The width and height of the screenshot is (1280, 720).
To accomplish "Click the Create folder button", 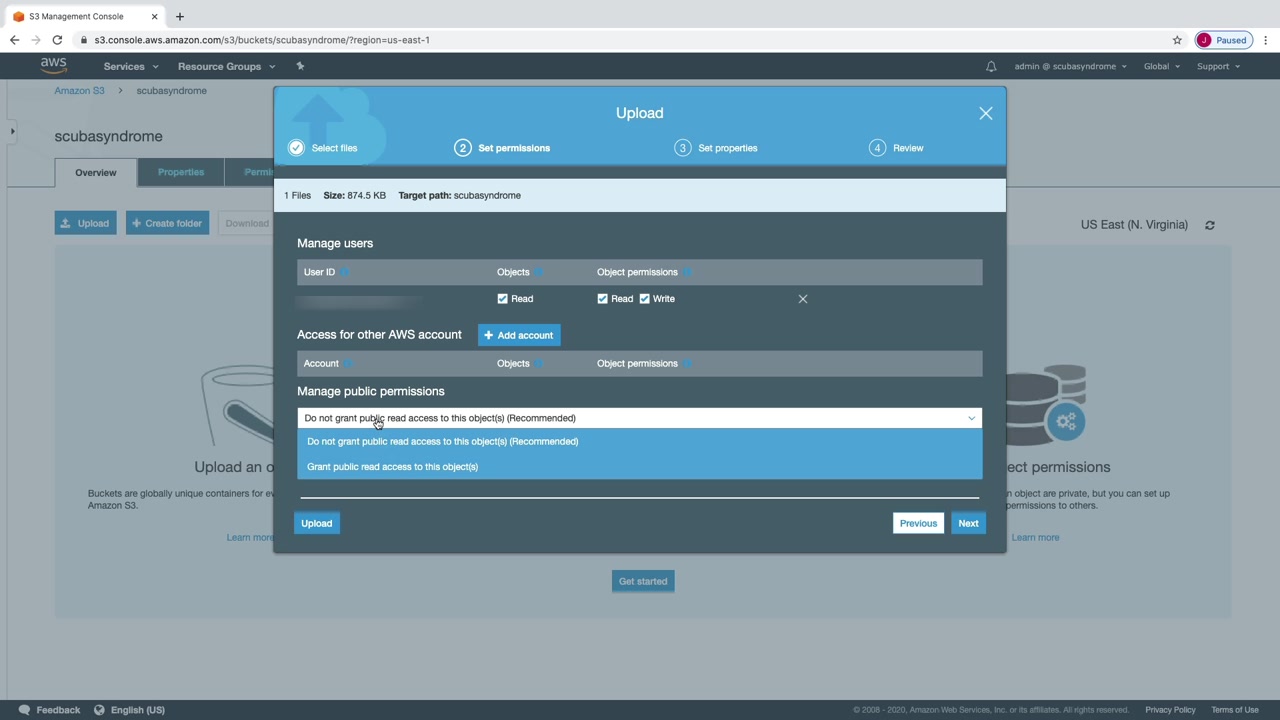I will pyautogui.click(x=167, y=223).
